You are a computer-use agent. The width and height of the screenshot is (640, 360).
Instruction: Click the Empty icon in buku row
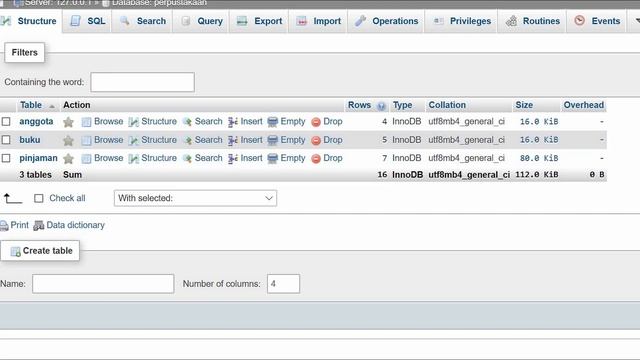coord(272,140)
